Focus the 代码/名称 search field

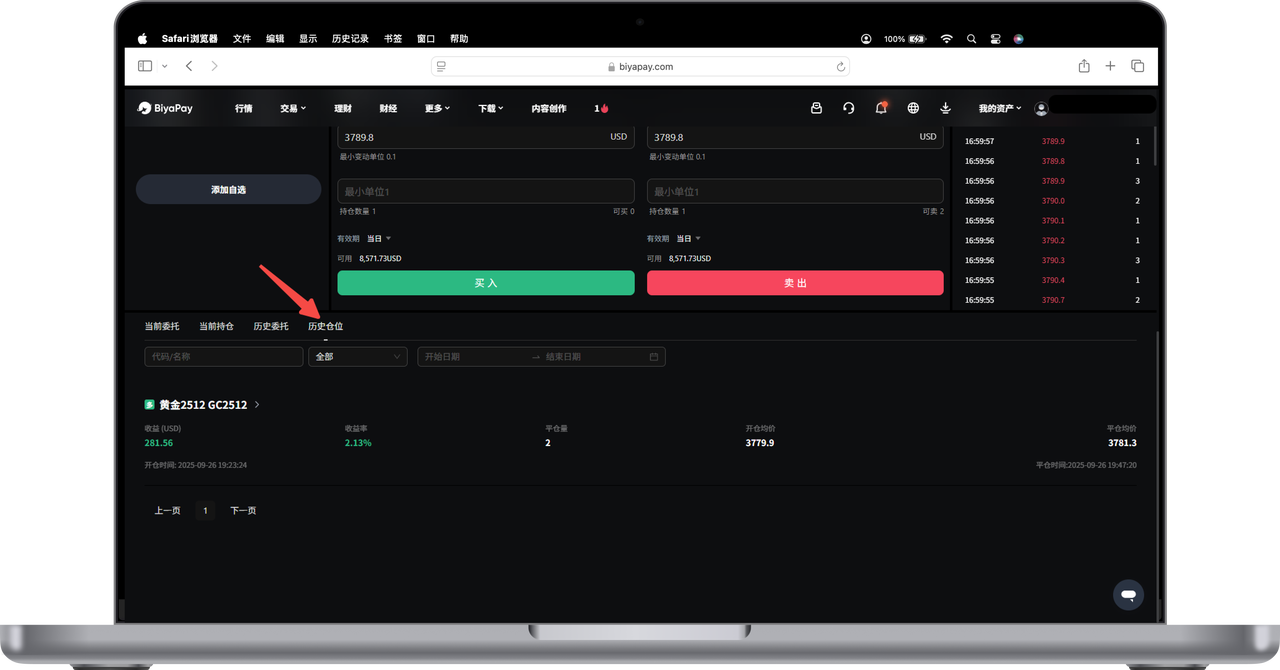tap(223, 357)
